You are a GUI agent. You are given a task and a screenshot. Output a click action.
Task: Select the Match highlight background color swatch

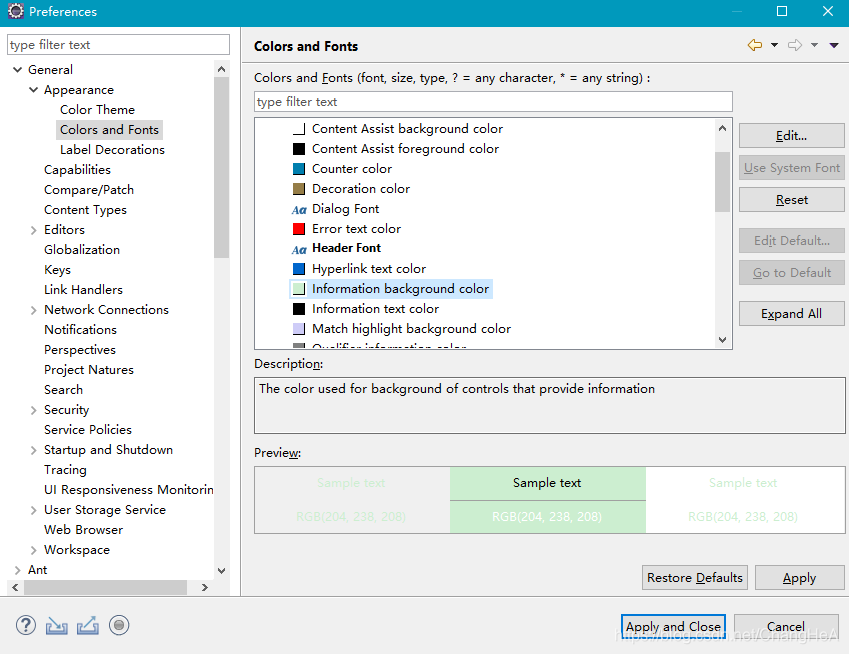pos(299,329)
